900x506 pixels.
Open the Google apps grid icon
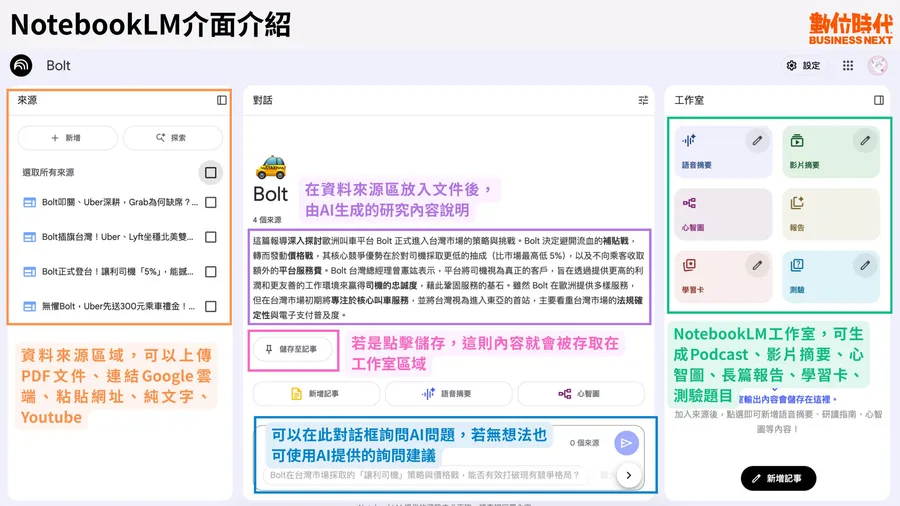point(848,66)
